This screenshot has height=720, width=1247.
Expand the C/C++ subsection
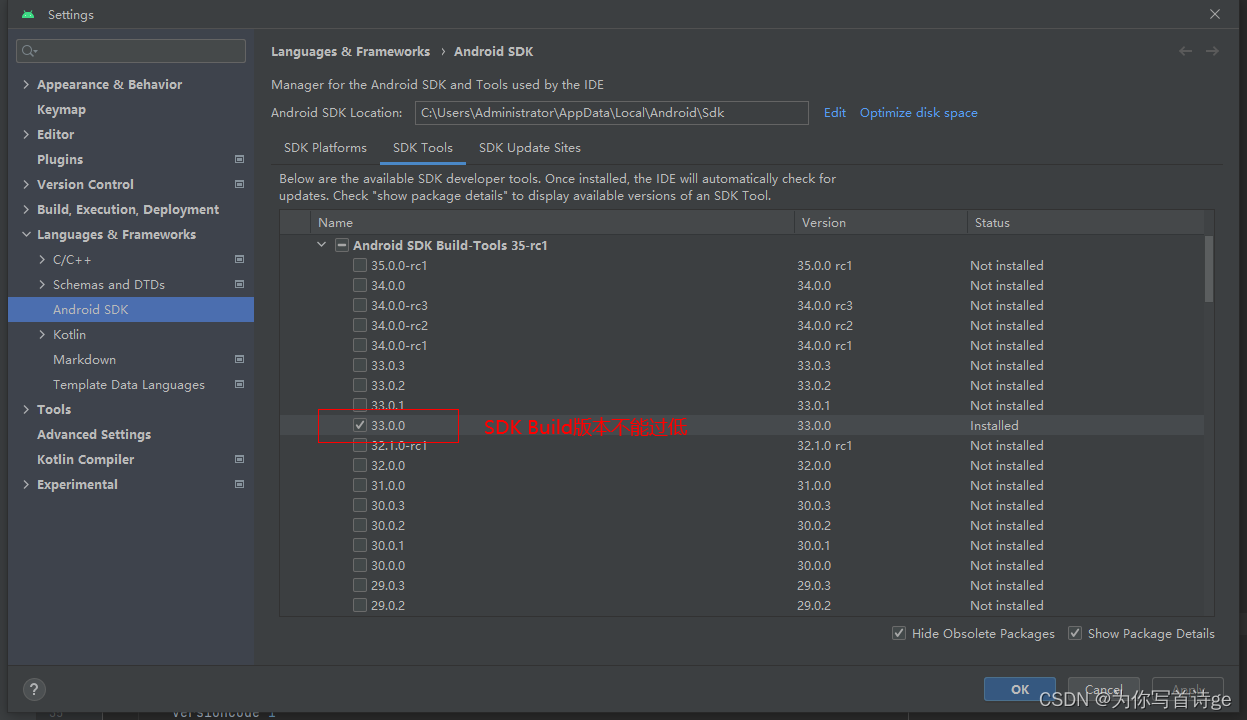tap(42, 259)
